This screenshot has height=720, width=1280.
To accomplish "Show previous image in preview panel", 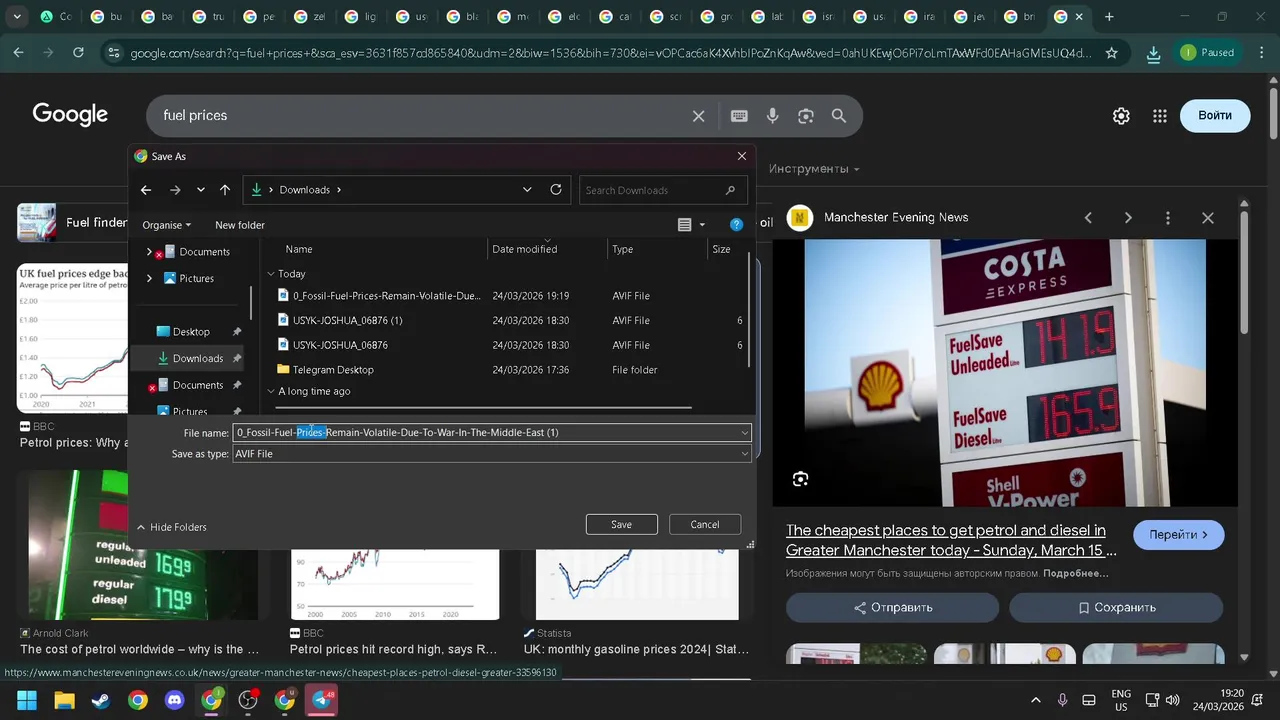I will (1088, 218).
